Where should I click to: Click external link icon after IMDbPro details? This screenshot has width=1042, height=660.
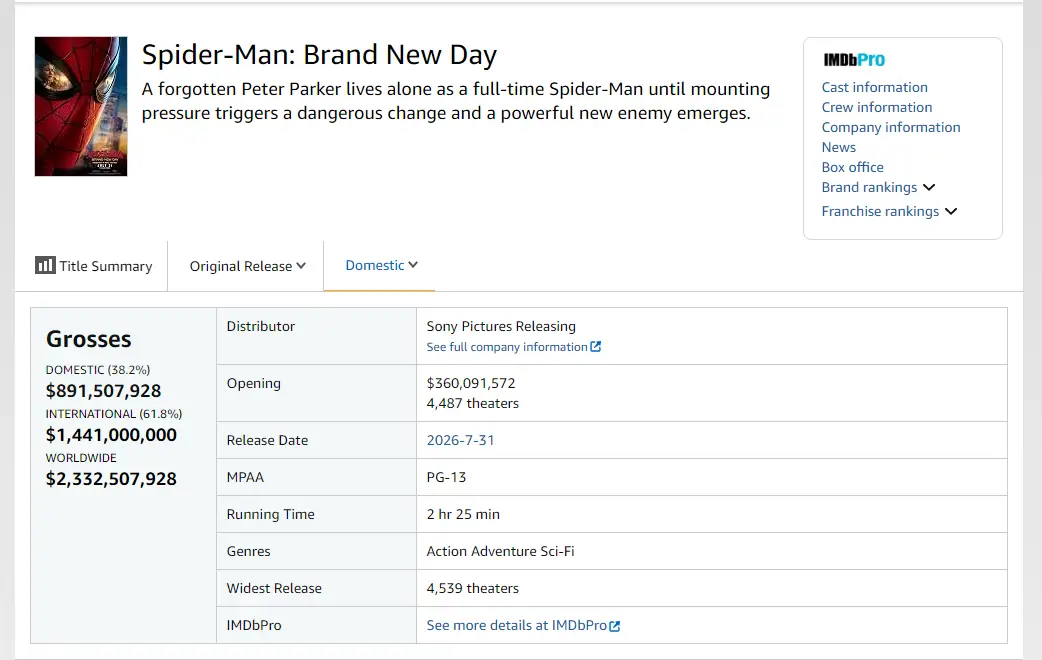[x=615, y=625]
